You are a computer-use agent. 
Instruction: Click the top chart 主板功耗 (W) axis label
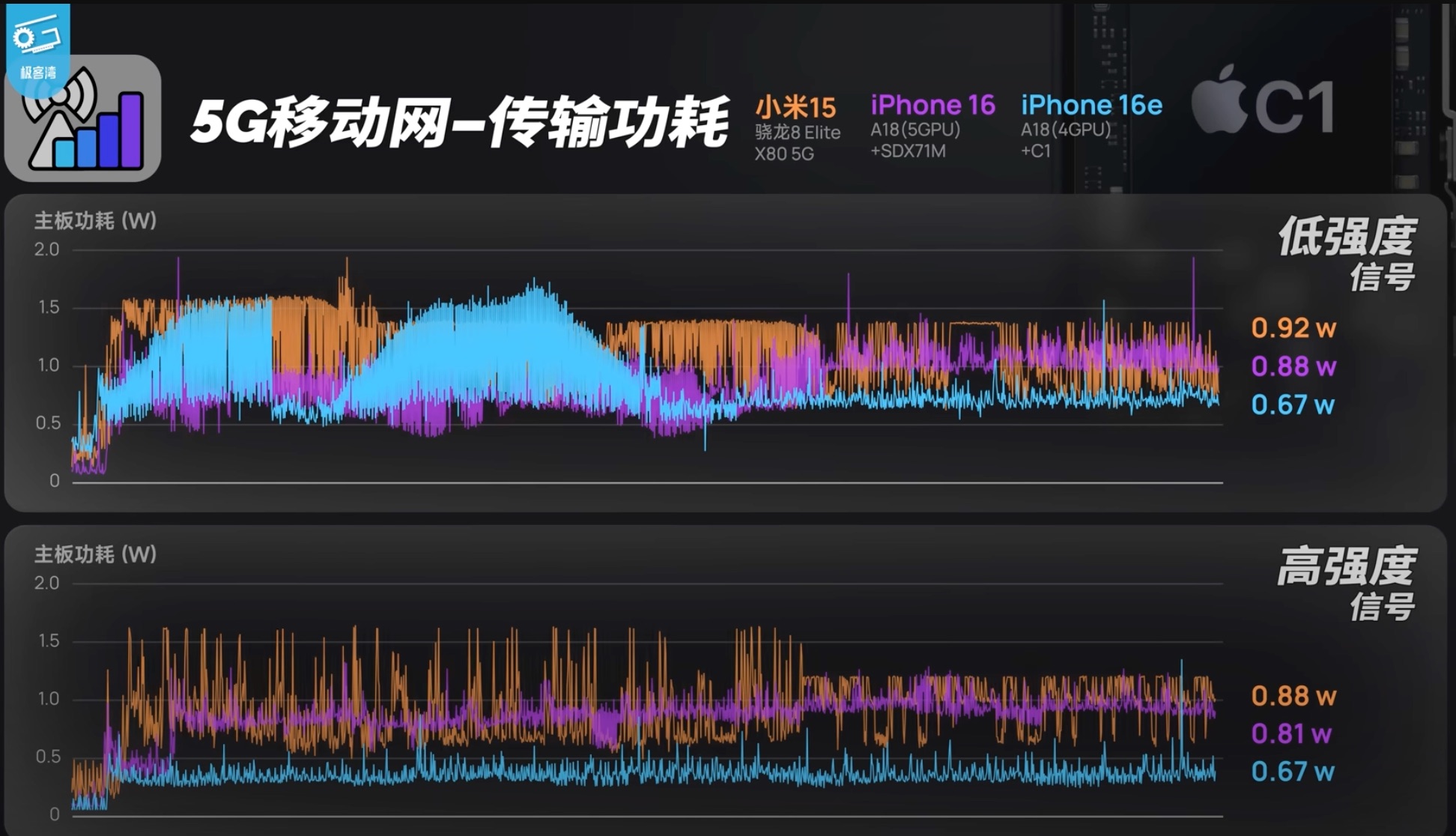click(95, 221)
